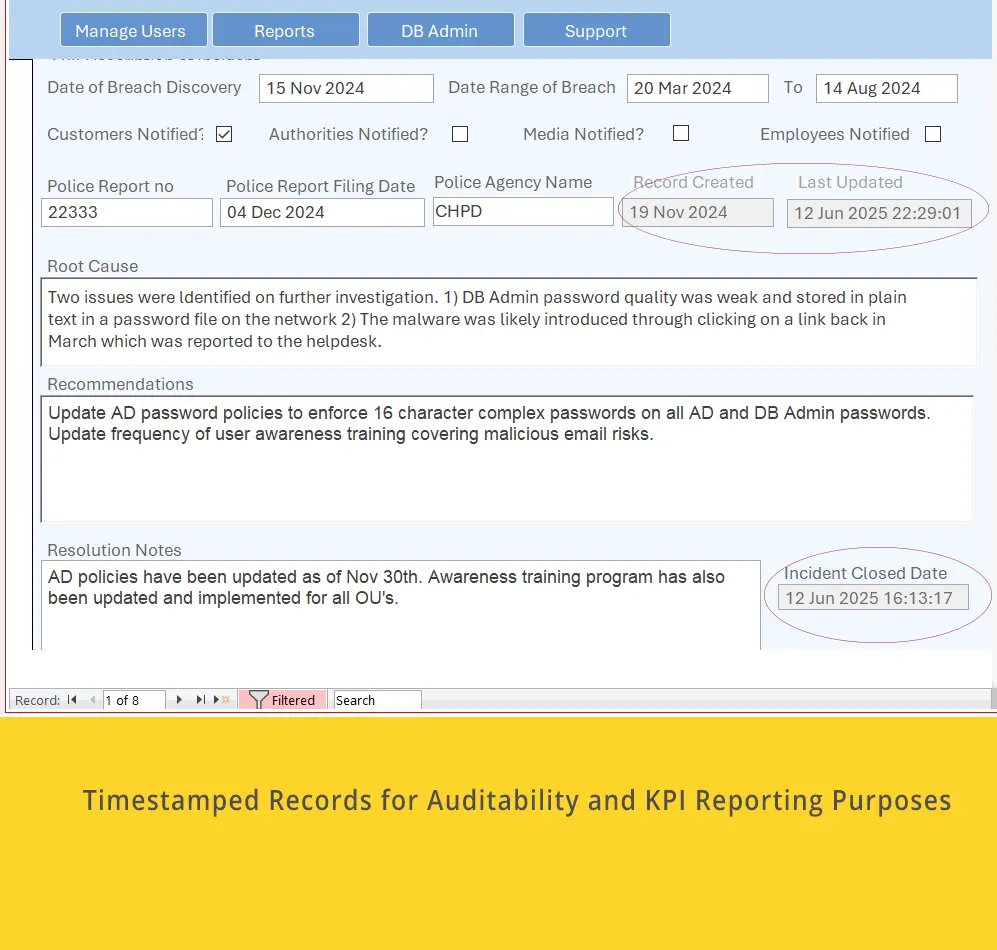
Task: Click the Reports button
Action: [x=285, y=29]
